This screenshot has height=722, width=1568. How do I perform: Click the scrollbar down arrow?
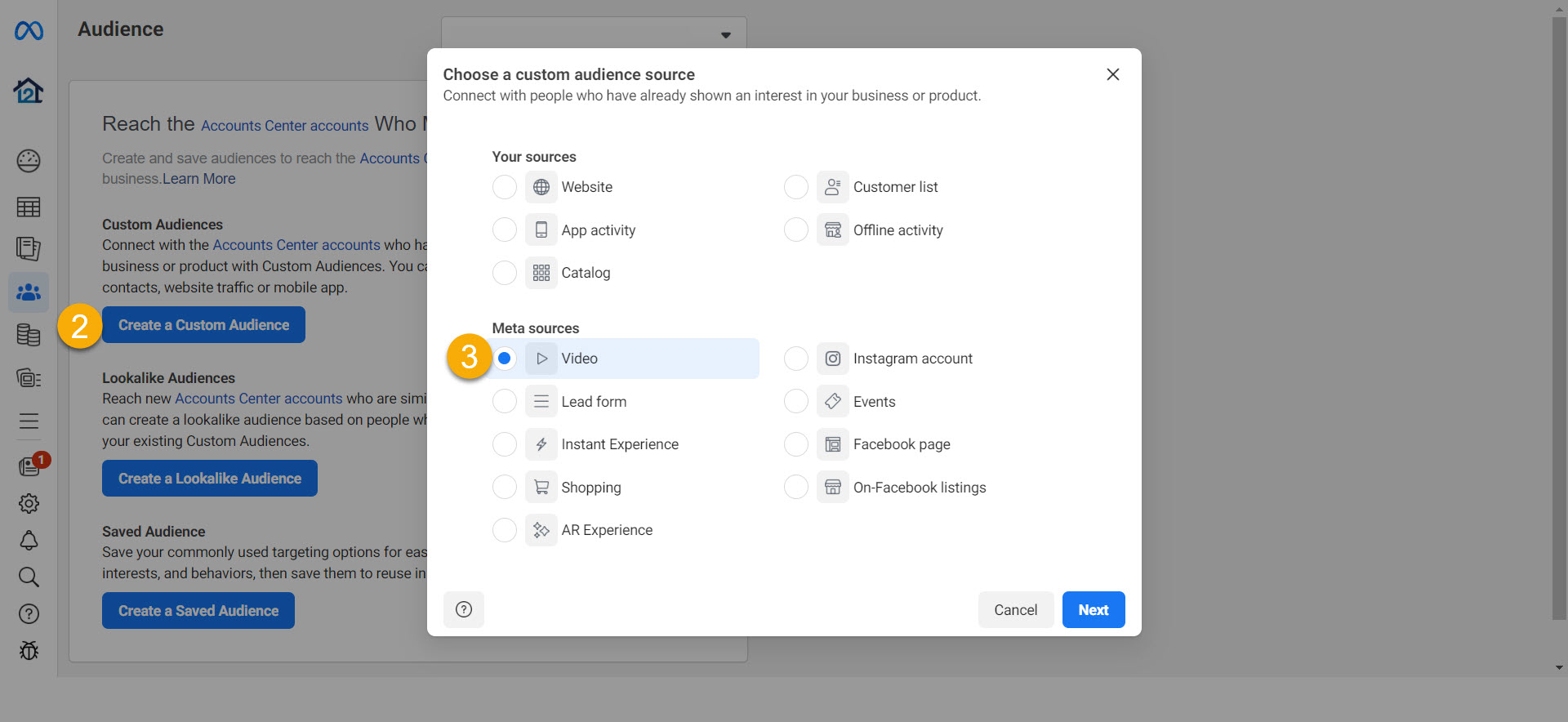1560,667
